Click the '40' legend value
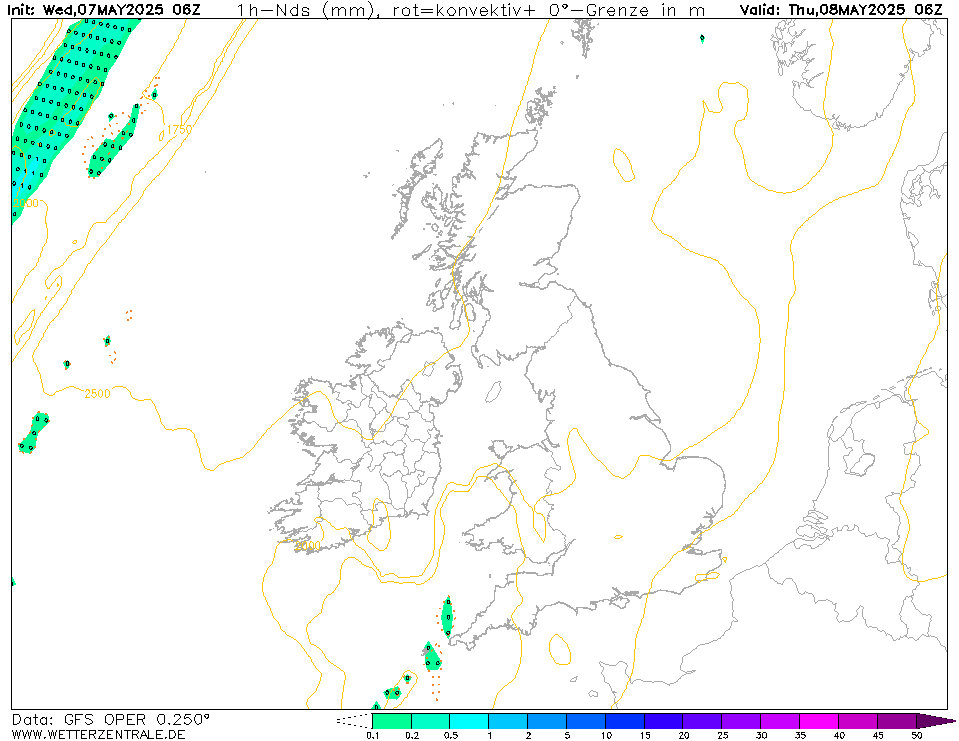The width and height of the screenshot is (959, 741). [839, 735]
